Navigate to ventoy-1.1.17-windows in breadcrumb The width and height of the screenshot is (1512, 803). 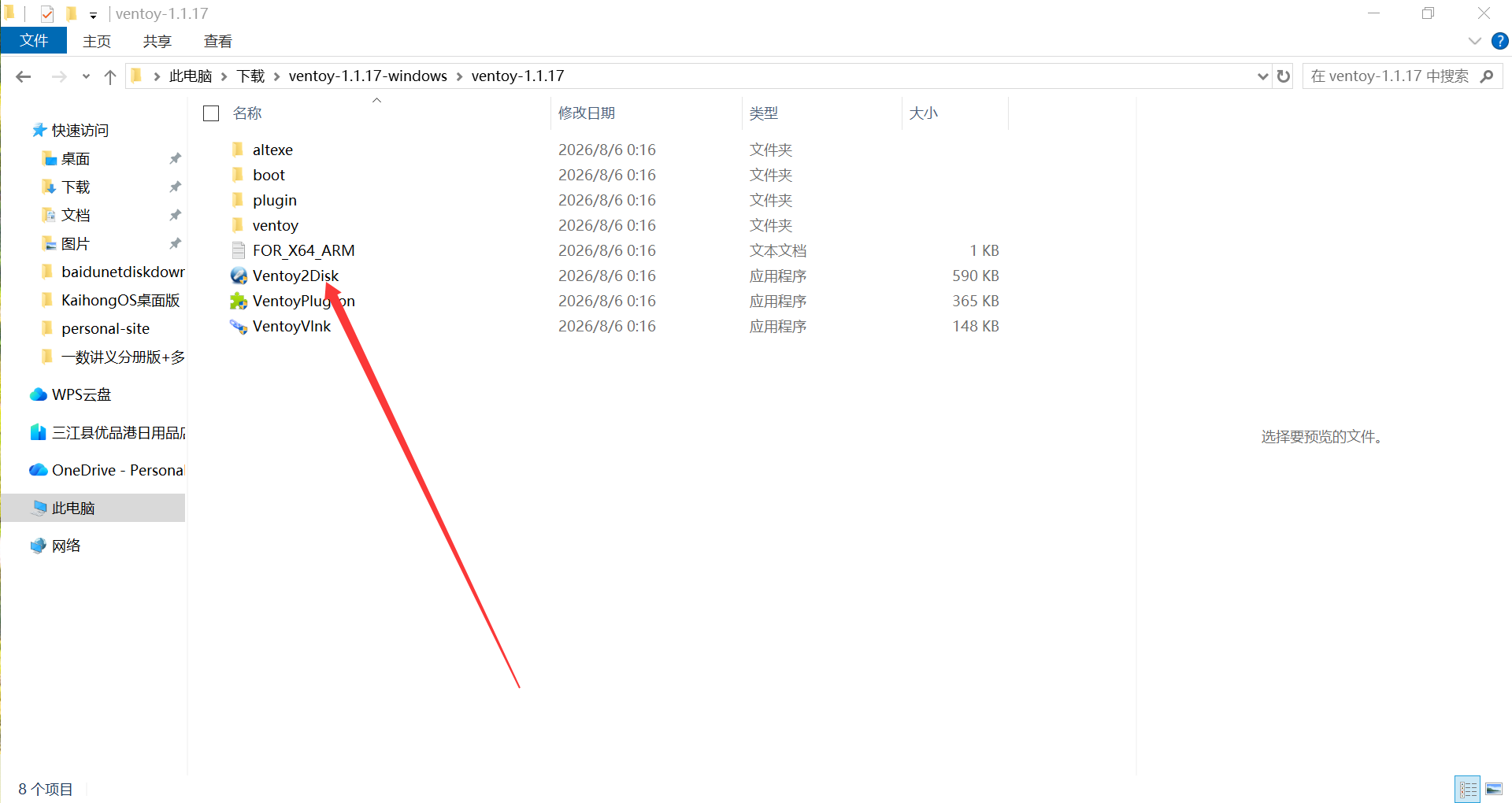coord(368,76)
